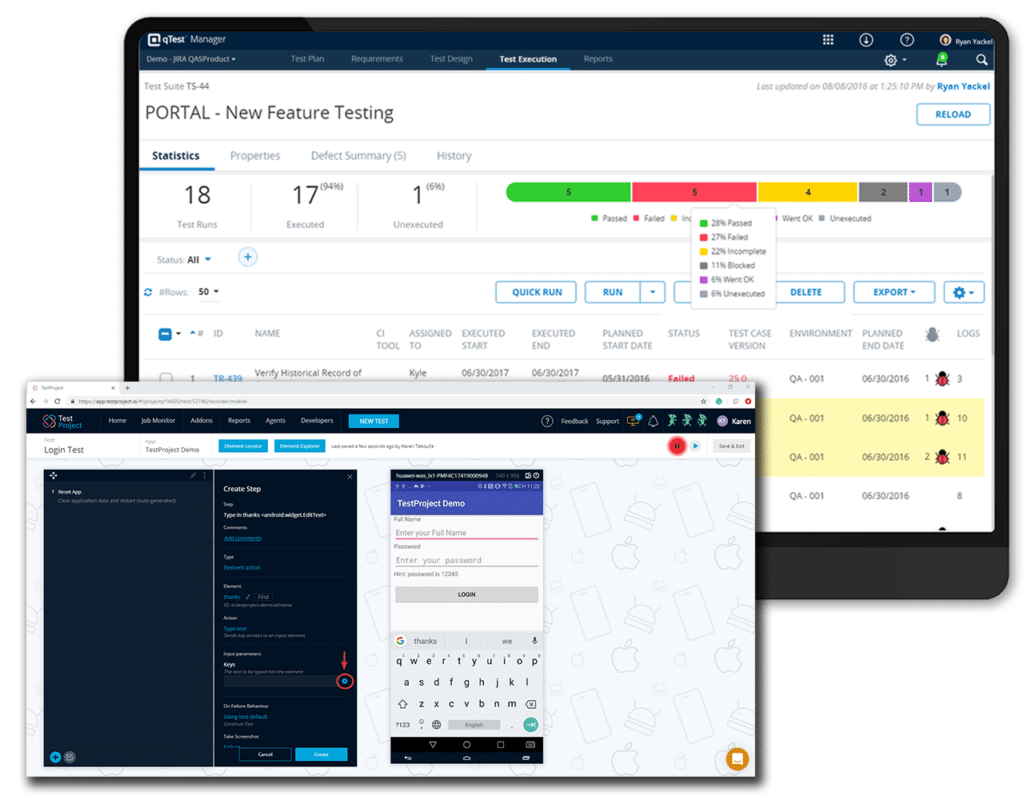Pause the TestProject recording
The height and width of the screenshot is (800, 1024).
(677, 446)
